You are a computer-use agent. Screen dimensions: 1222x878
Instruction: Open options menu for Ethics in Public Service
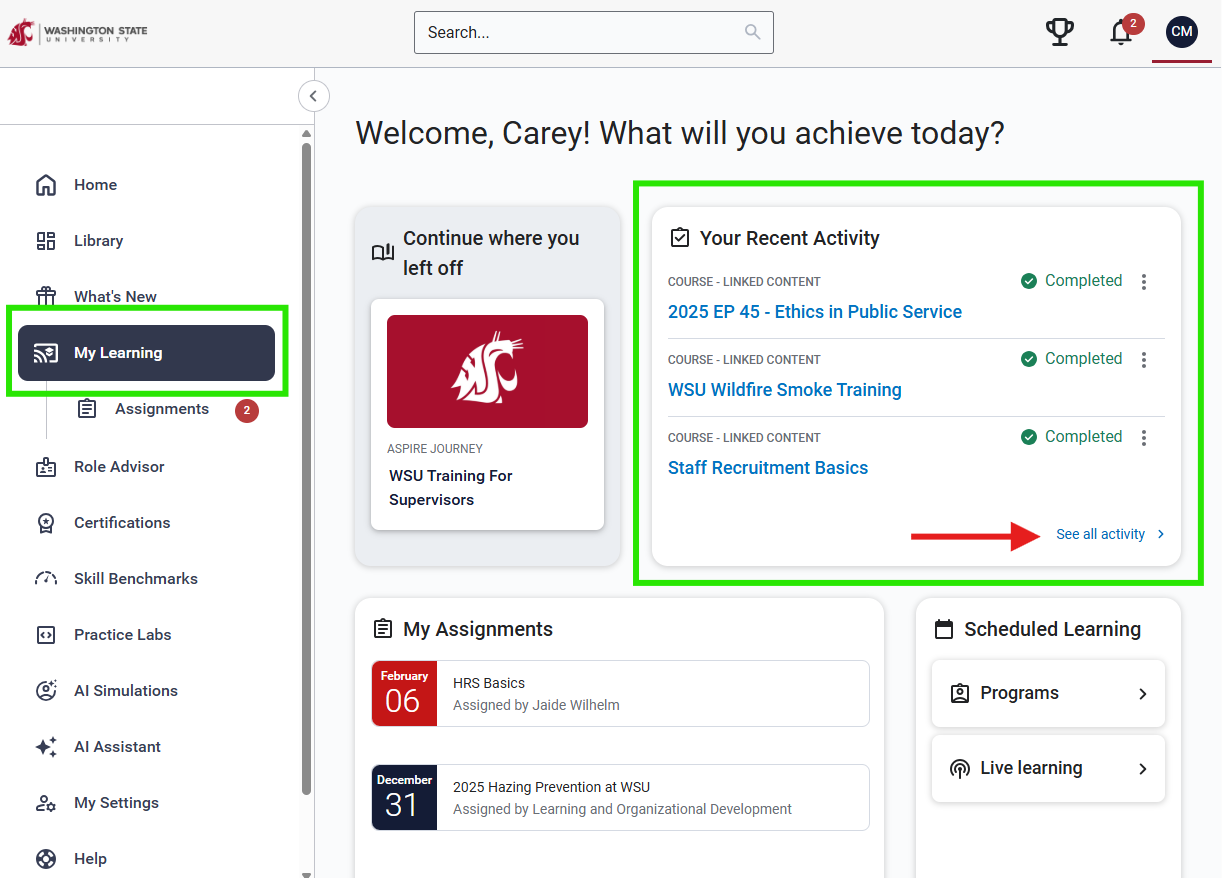point(1144,282)
